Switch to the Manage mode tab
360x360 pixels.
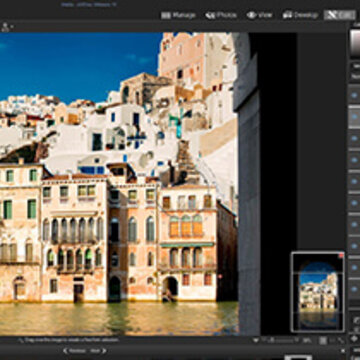tap(178, 15)
